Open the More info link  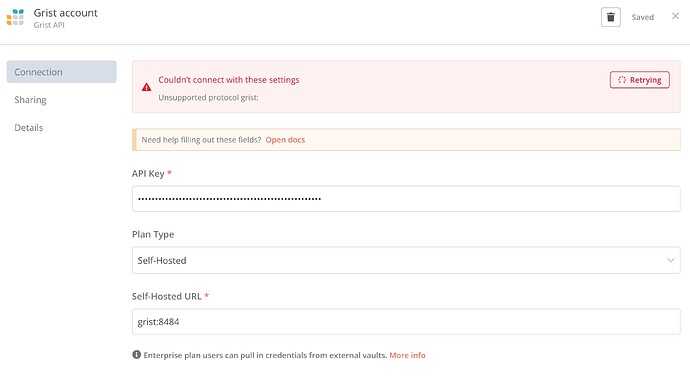(x=407, y=355)
